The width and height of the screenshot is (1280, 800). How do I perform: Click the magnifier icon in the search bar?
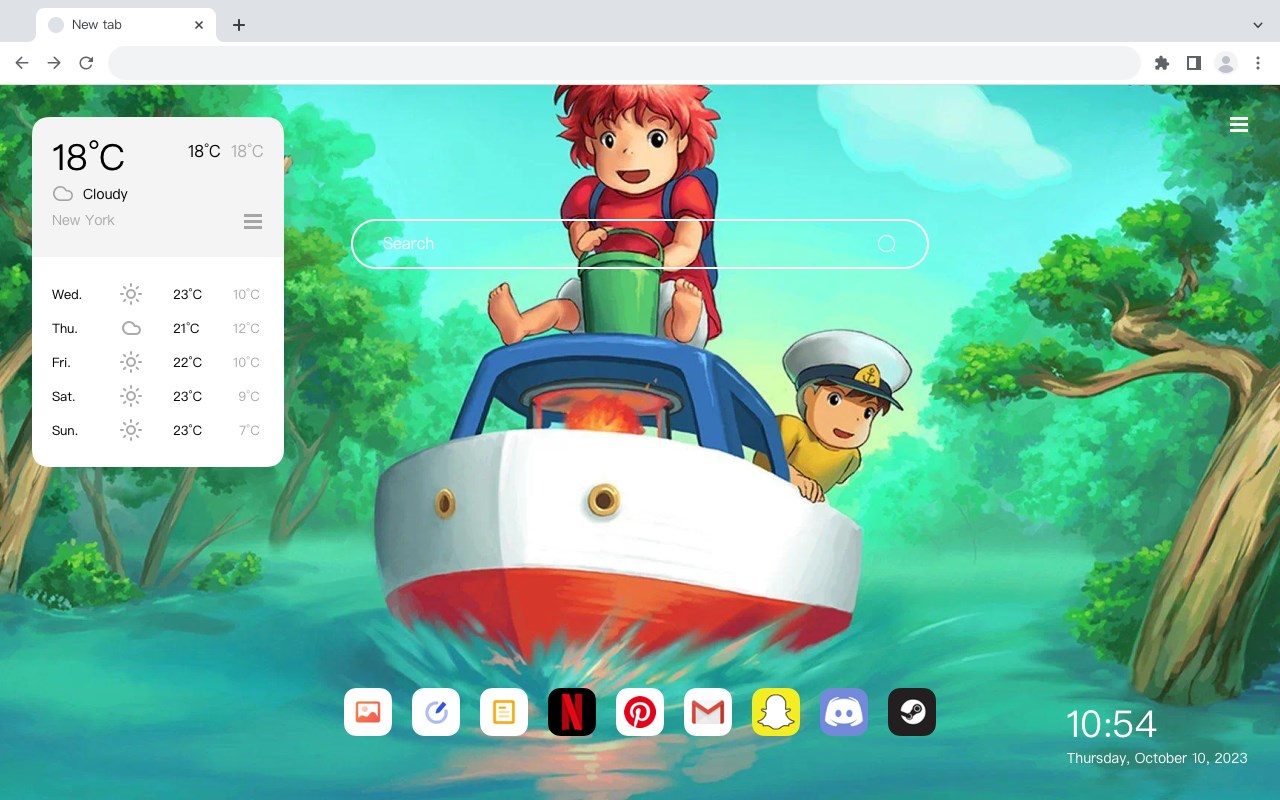pyautogui.click(x=886, y=244)
